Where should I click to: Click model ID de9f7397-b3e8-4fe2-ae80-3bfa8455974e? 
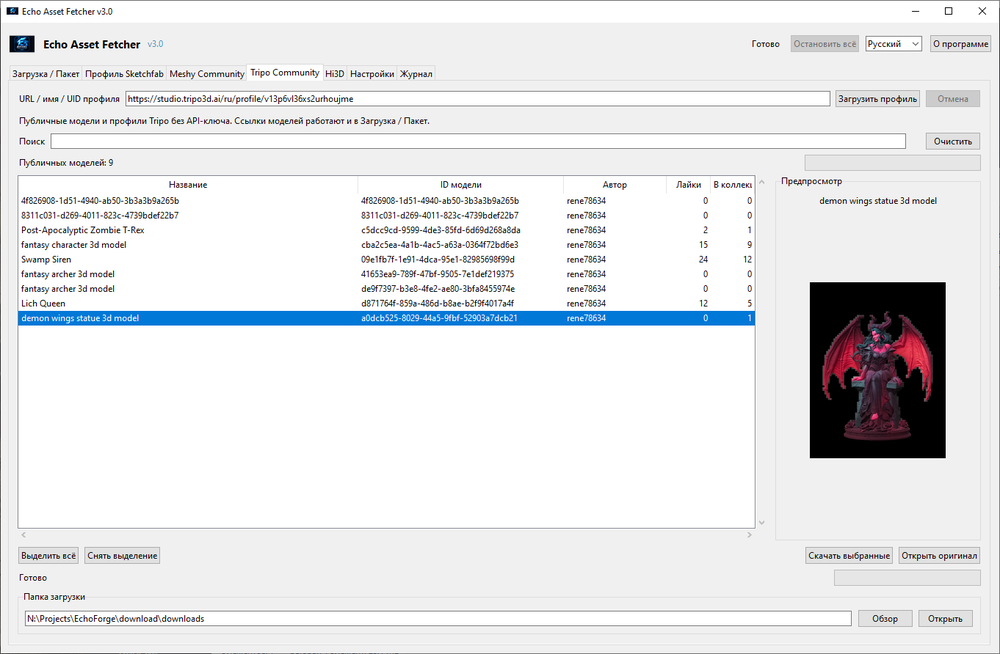pyautogui.click(x=438, y=289)
